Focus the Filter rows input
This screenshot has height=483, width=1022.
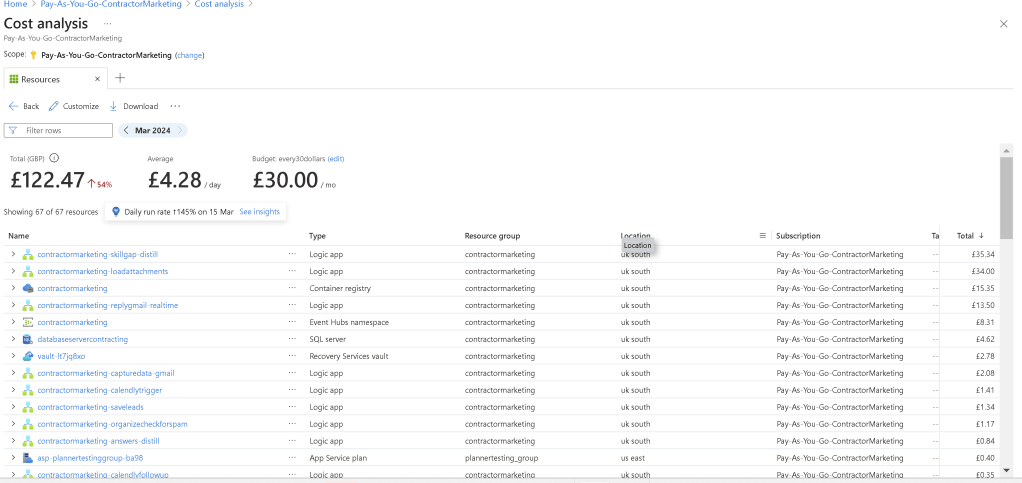click(x=58, y=130)
